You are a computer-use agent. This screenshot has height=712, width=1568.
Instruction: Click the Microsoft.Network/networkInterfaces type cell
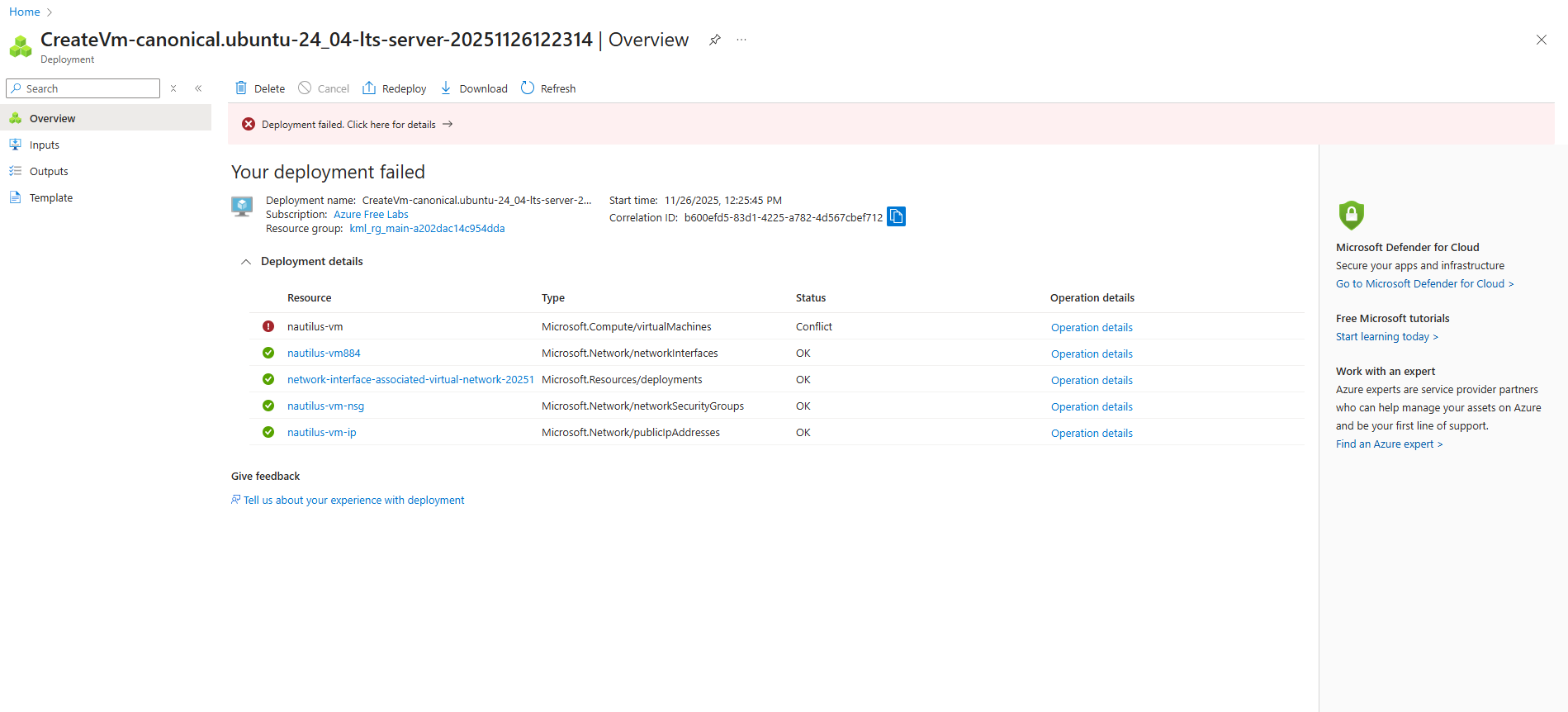[630, 354]
